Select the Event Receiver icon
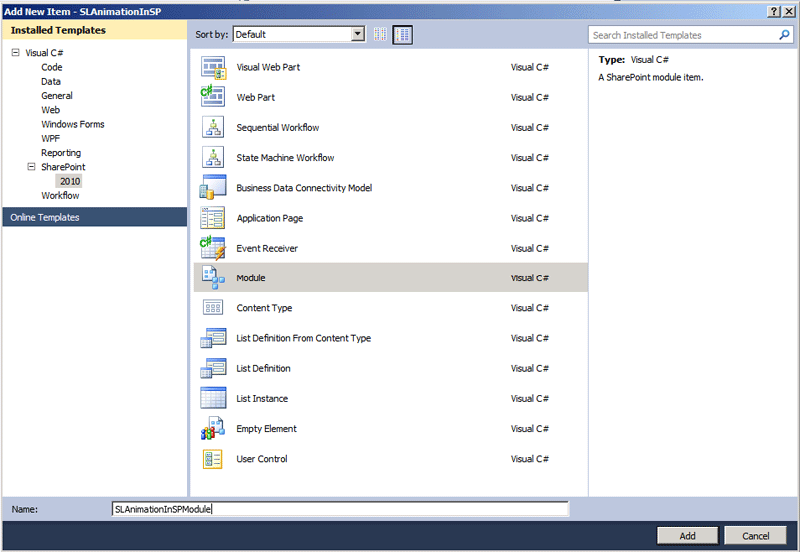This screenshot has width=800, height=552. (x=213, y=248)
